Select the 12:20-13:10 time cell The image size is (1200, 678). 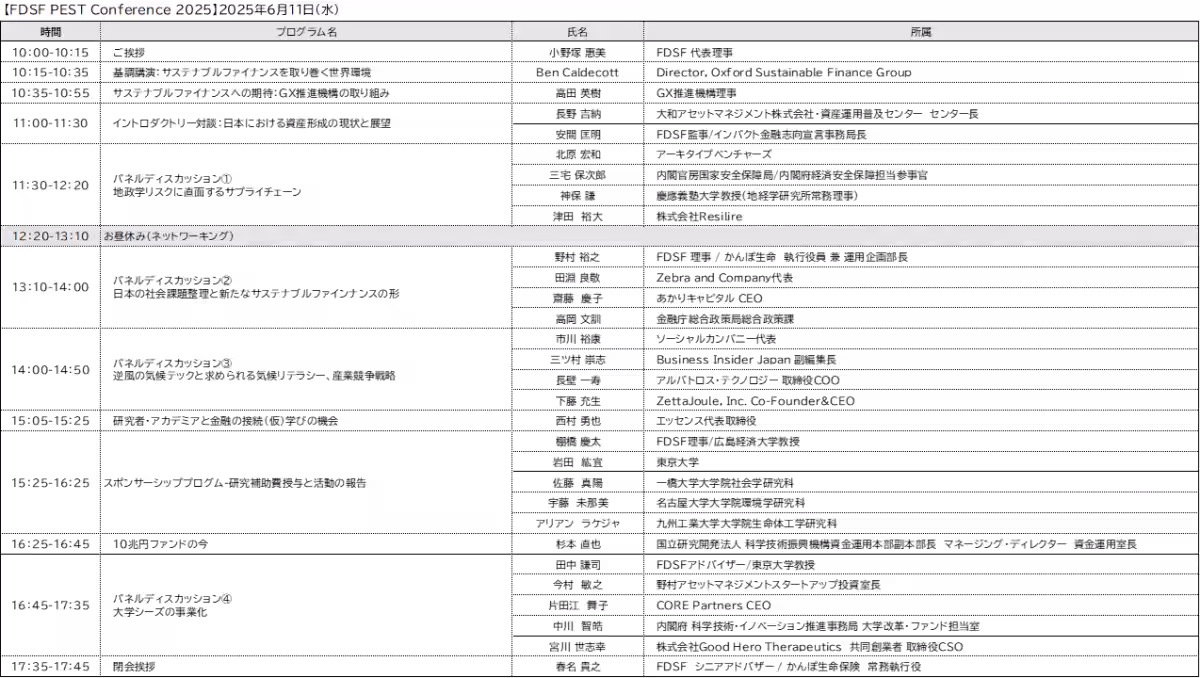(x=50, y=236)
